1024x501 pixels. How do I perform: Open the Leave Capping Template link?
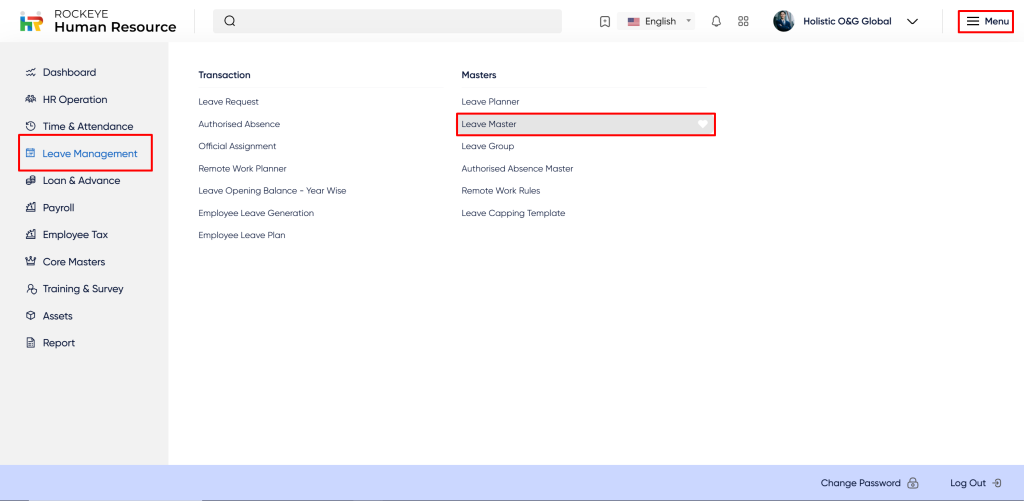point(513,213)
